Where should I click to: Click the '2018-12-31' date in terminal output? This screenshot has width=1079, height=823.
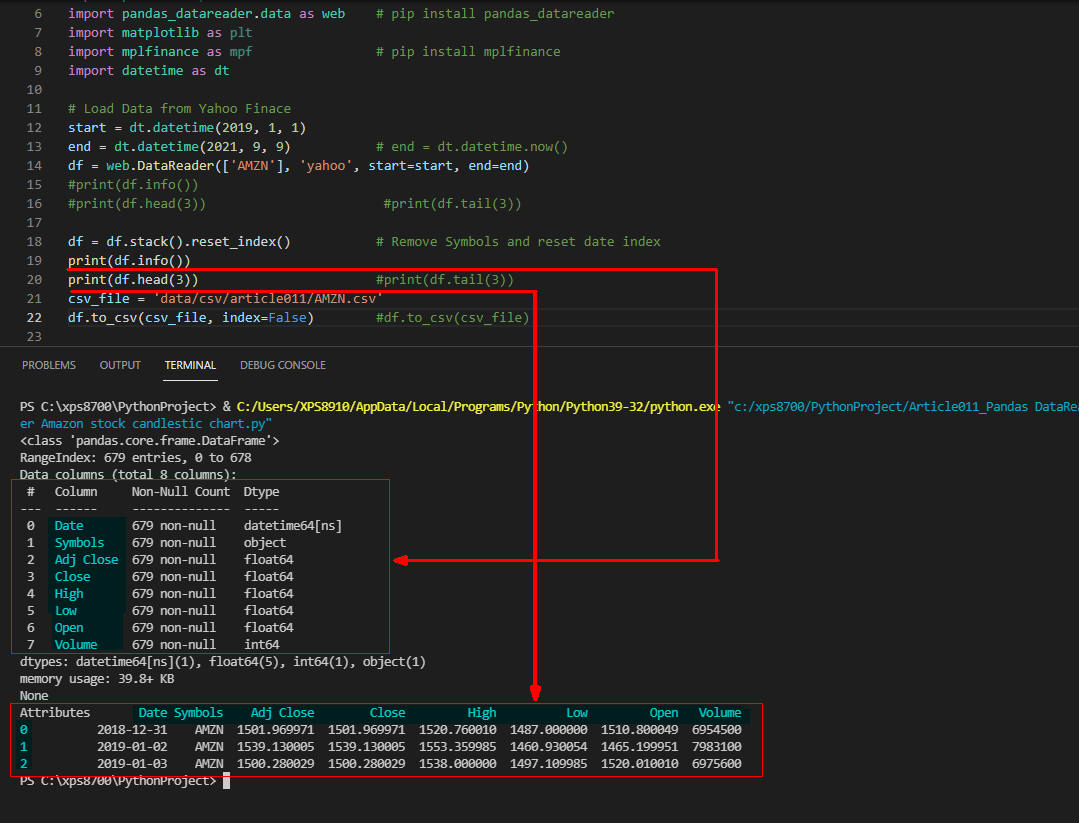pyautogui.click(x=131, y=729)
